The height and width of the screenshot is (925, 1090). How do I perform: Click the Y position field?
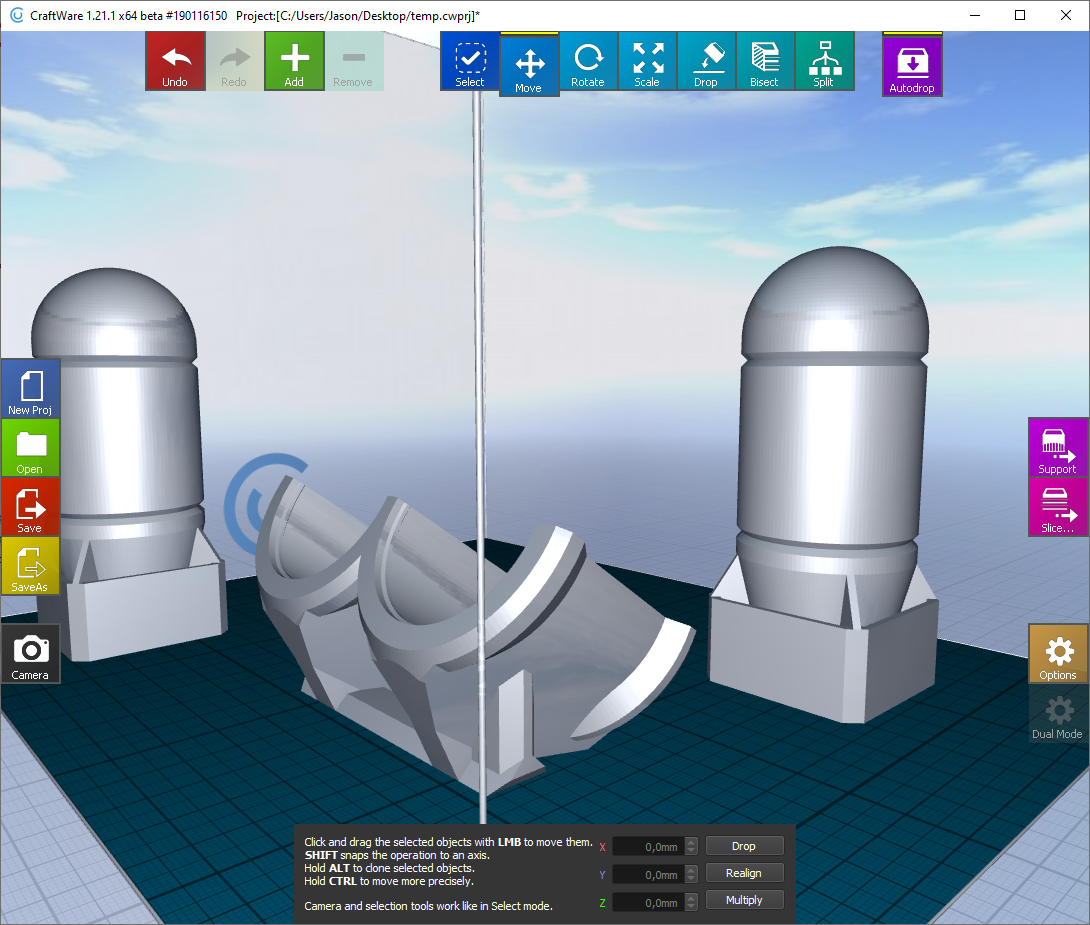[x=648, y=874]
